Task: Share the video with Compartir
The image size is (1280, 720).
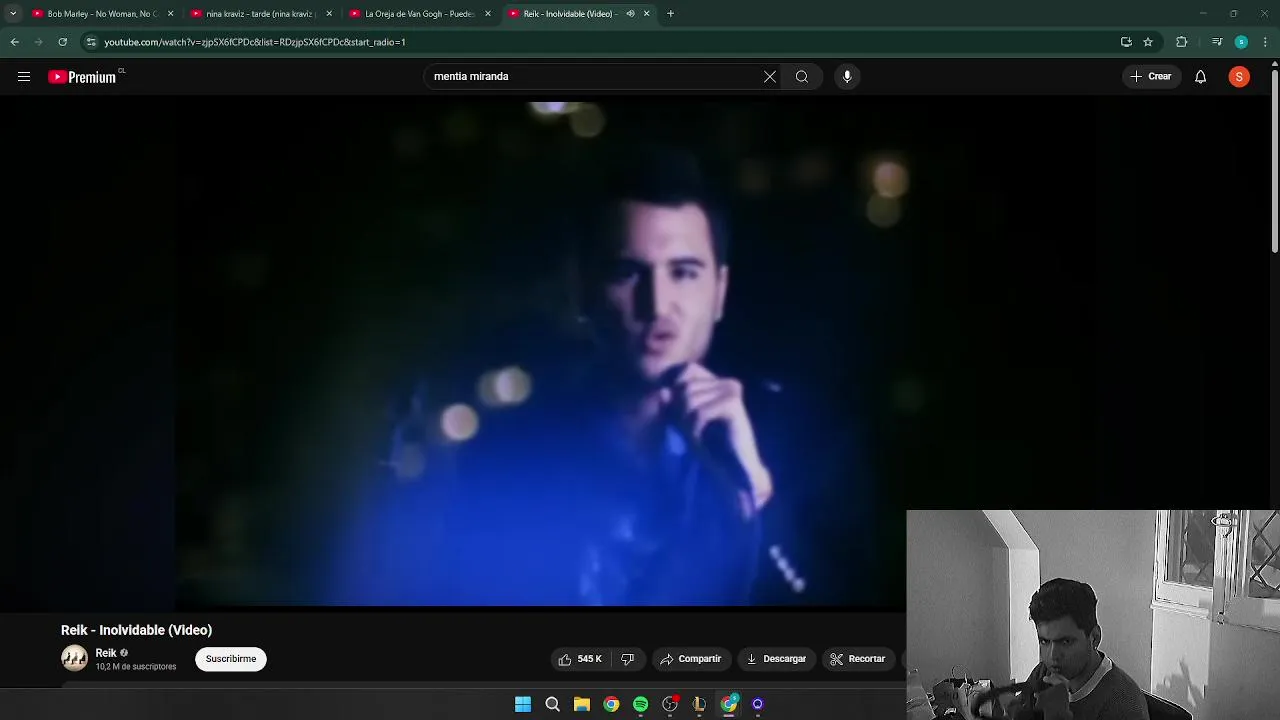Action: tap(691, 659)
